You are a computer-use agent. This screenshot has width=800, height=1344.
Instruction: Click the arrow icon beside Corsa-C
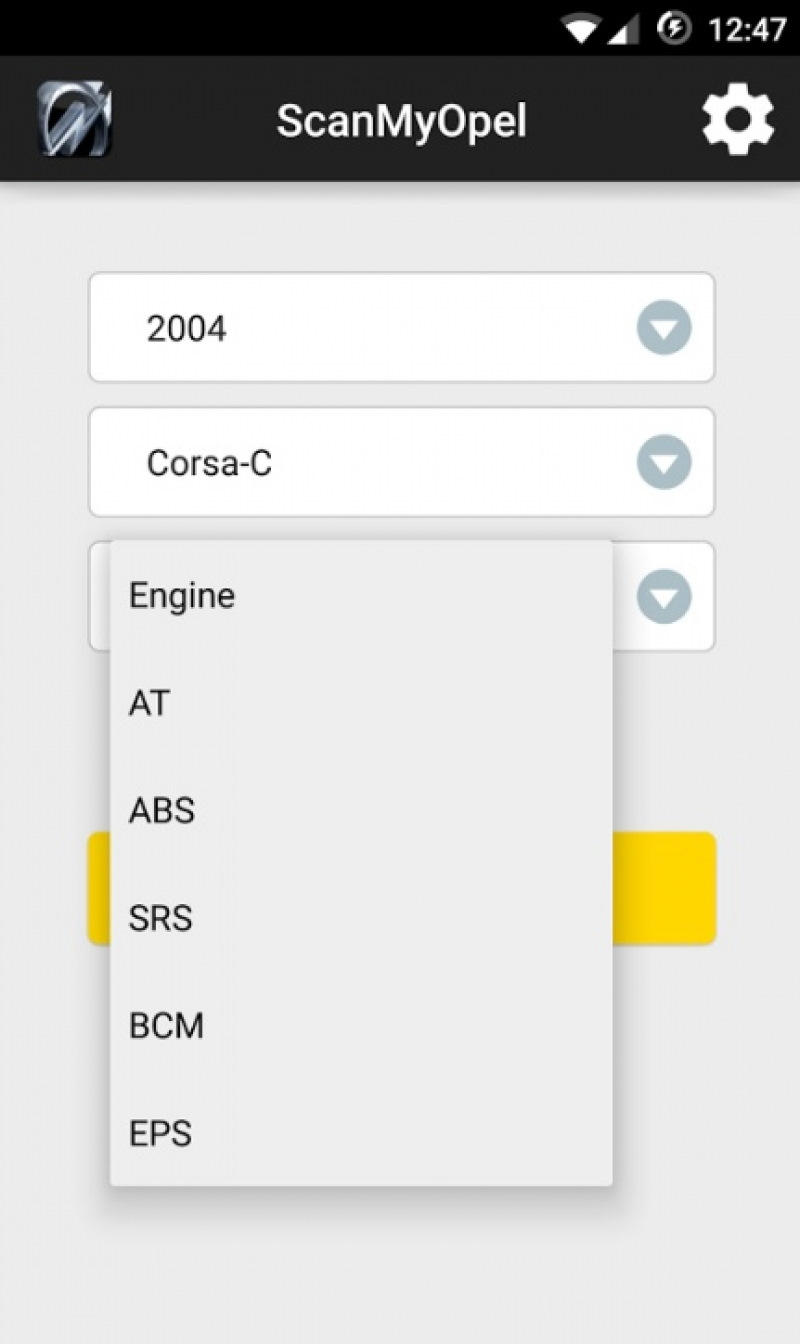[x=664, y=462]
